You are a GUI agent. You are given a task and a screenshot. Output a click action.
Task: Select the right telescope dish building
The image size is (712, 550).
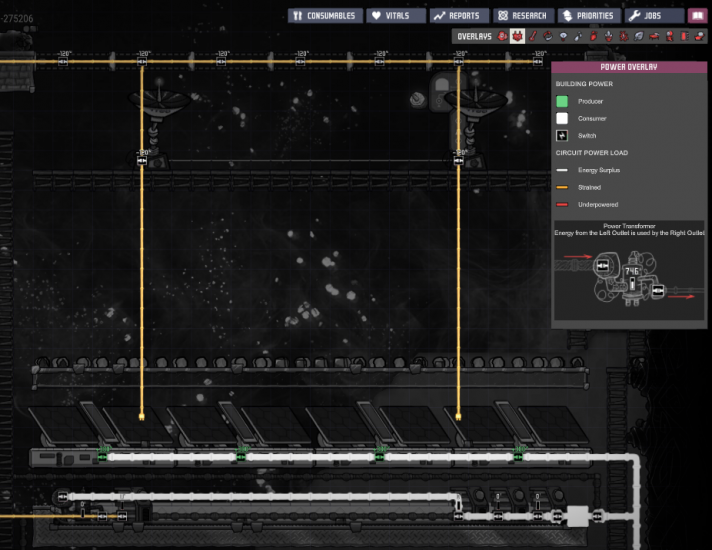(476, 123)
